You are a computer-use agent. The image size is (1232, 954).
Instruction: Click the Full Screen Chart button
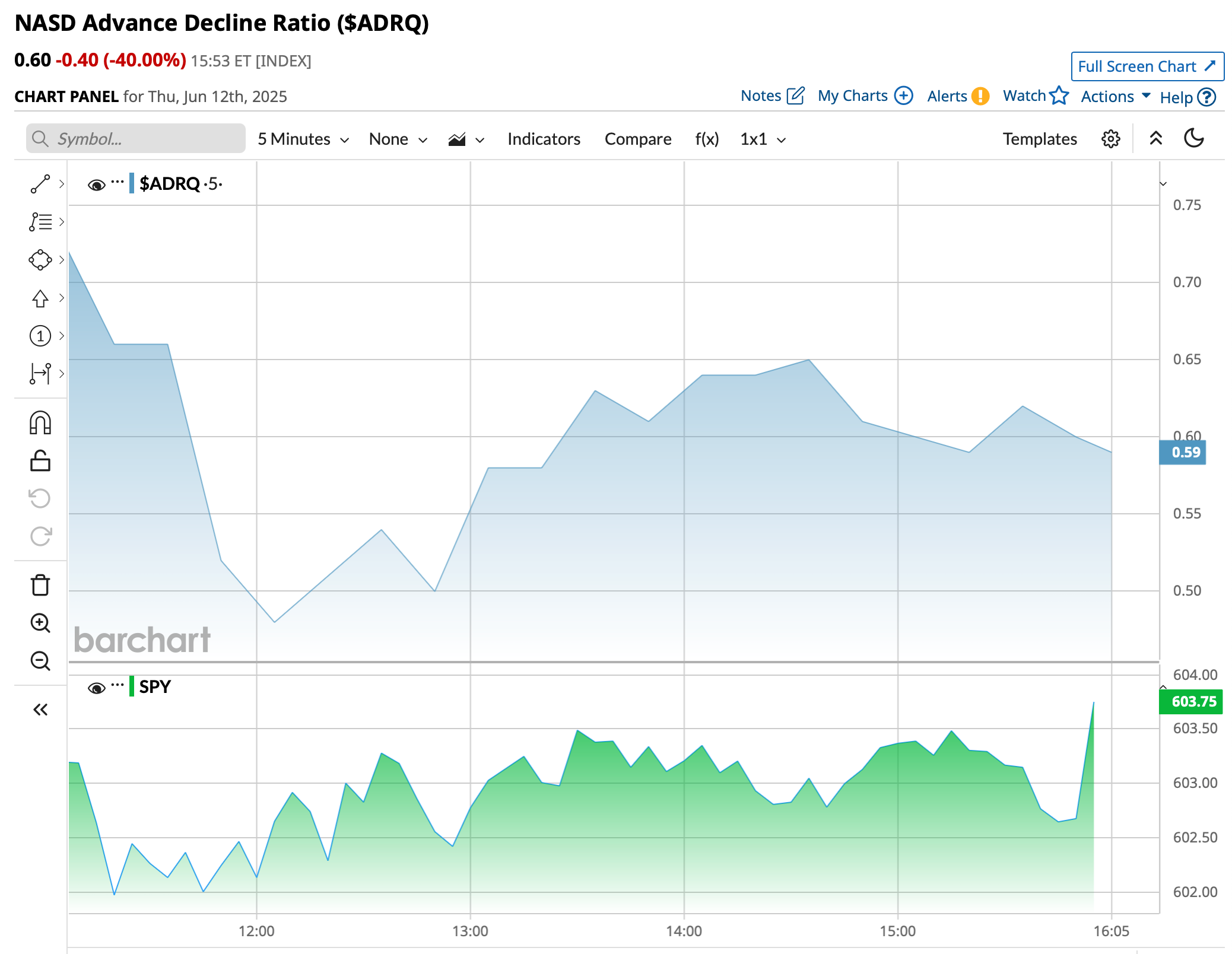coord(1147,66)
